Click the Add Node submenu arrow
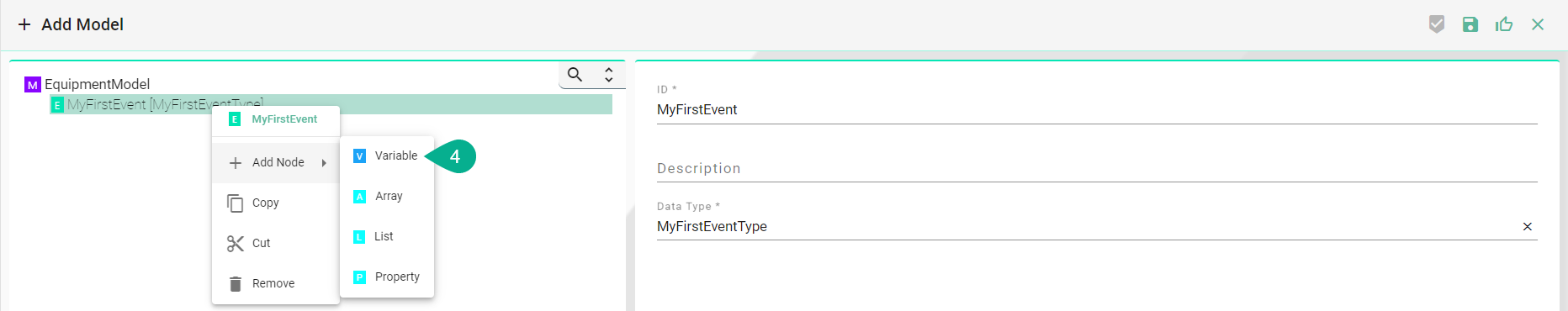Viewport: 1568px width, 311px height. click(324, 163)
